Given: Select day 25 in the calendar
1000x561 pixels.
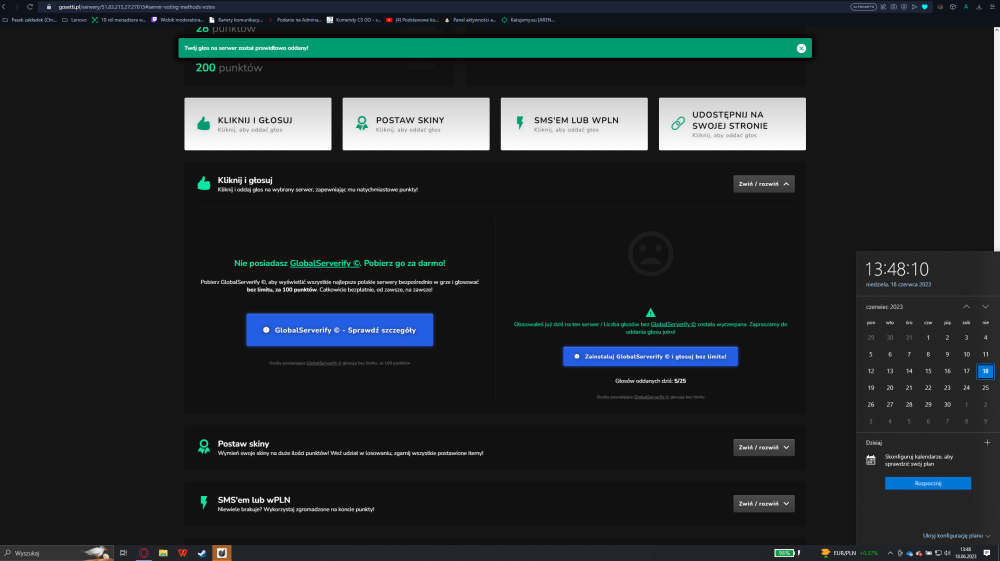Looking at the screenshot, I should click(985, 388).
